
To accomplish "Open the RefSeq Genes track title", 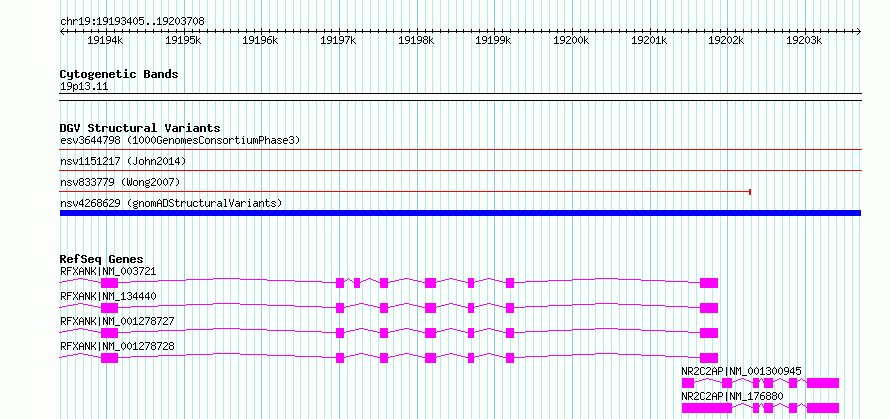I will click(x=101, y=259).
